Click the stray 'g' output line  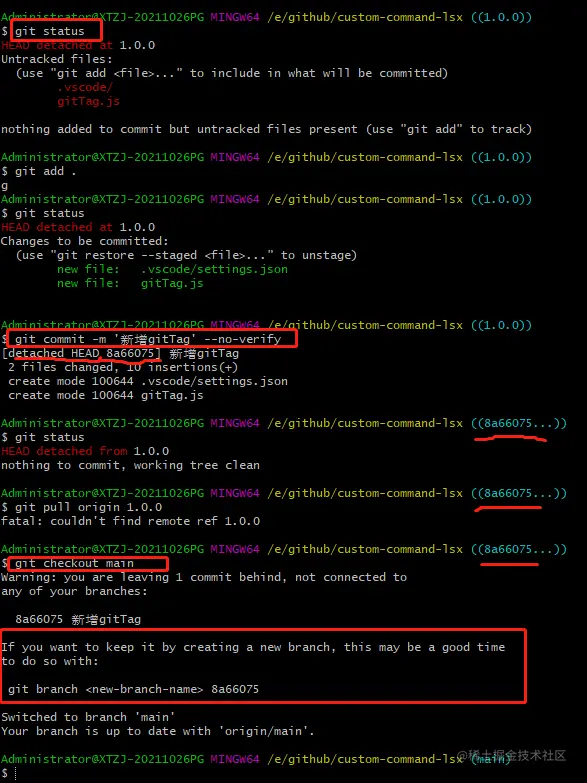click(4, 185)
